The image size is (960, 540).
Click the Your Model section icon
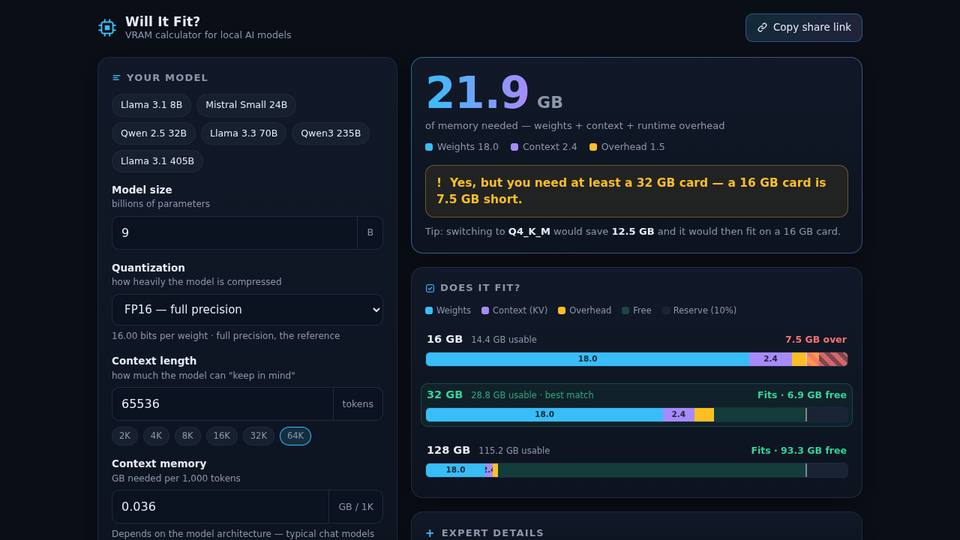tap(116, 78)
